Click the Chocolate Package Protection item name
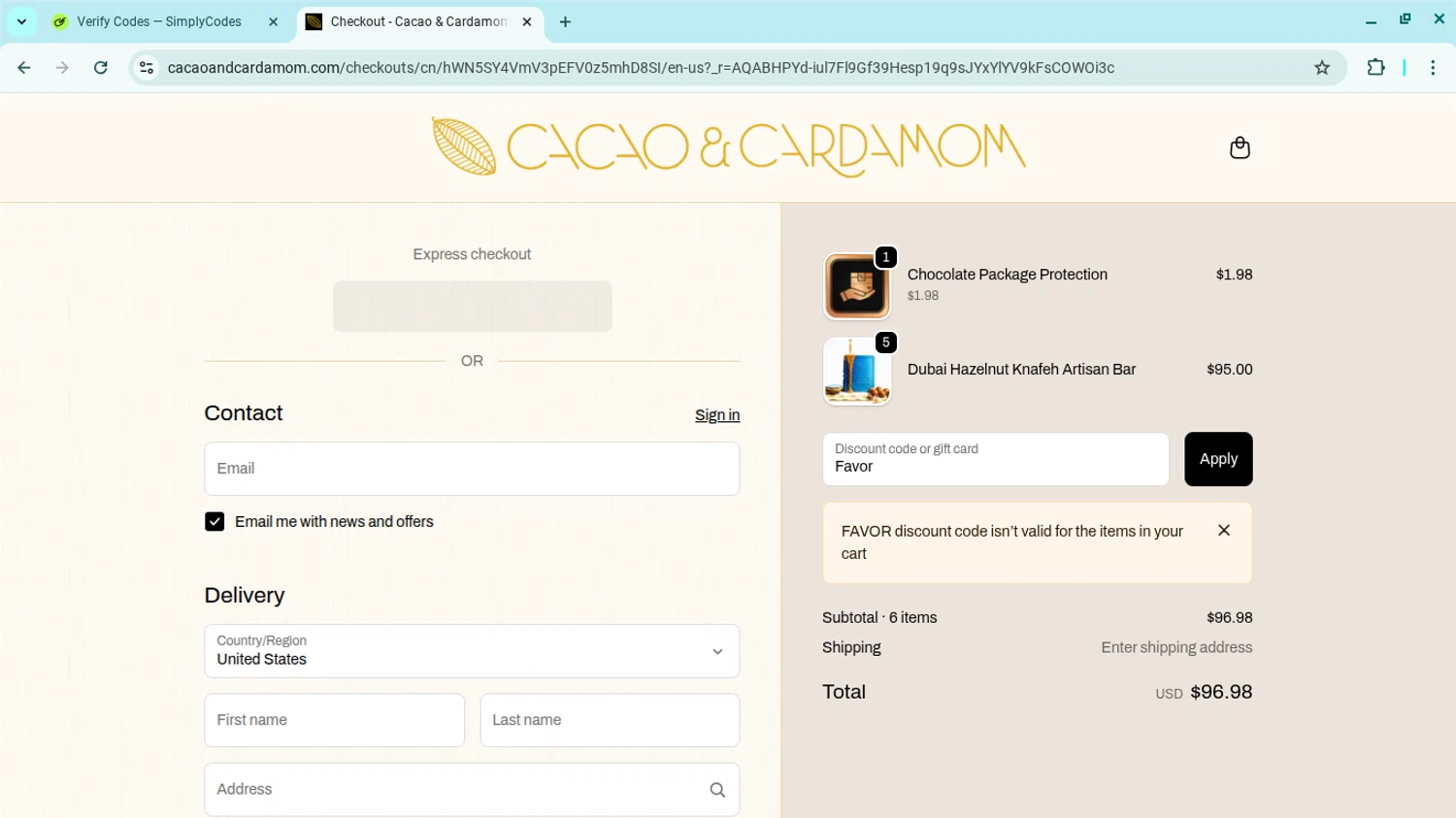 1008,275
